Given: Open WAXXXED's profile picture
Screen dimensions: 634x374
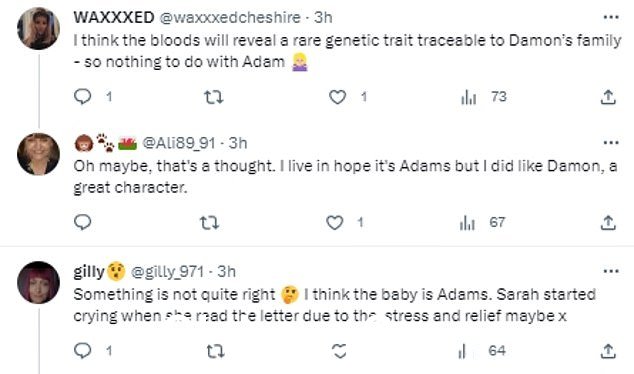Looking at the screenshot, I should pos(38,28).
